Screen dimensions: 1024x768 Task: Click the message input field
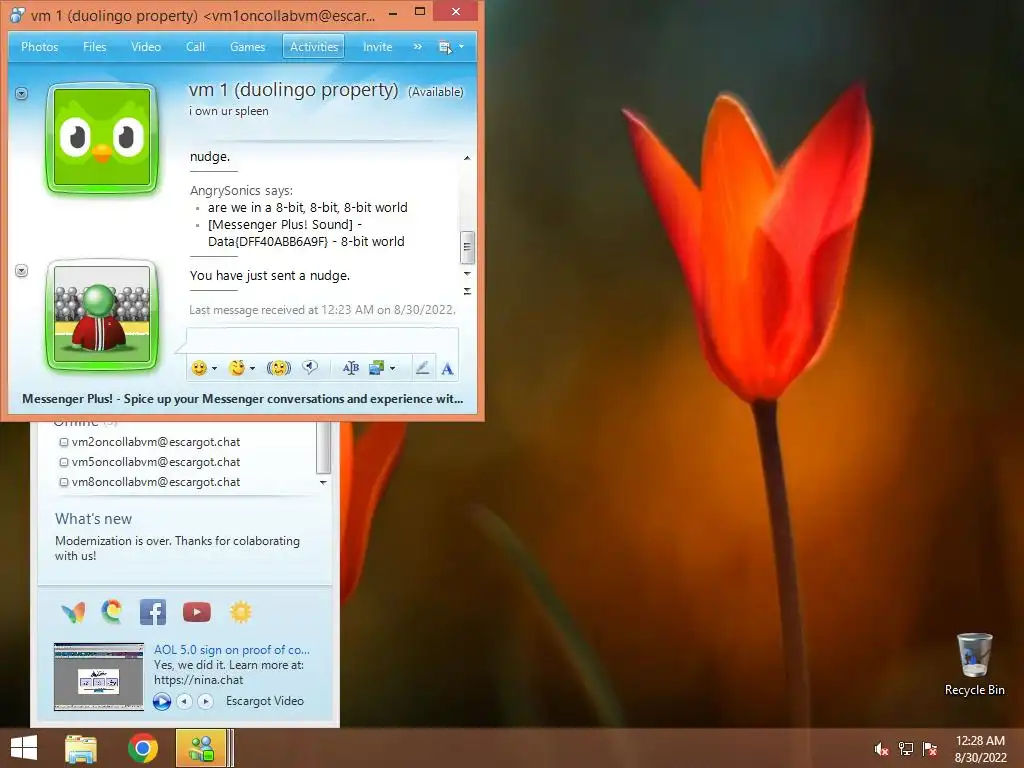click(323, 341)
